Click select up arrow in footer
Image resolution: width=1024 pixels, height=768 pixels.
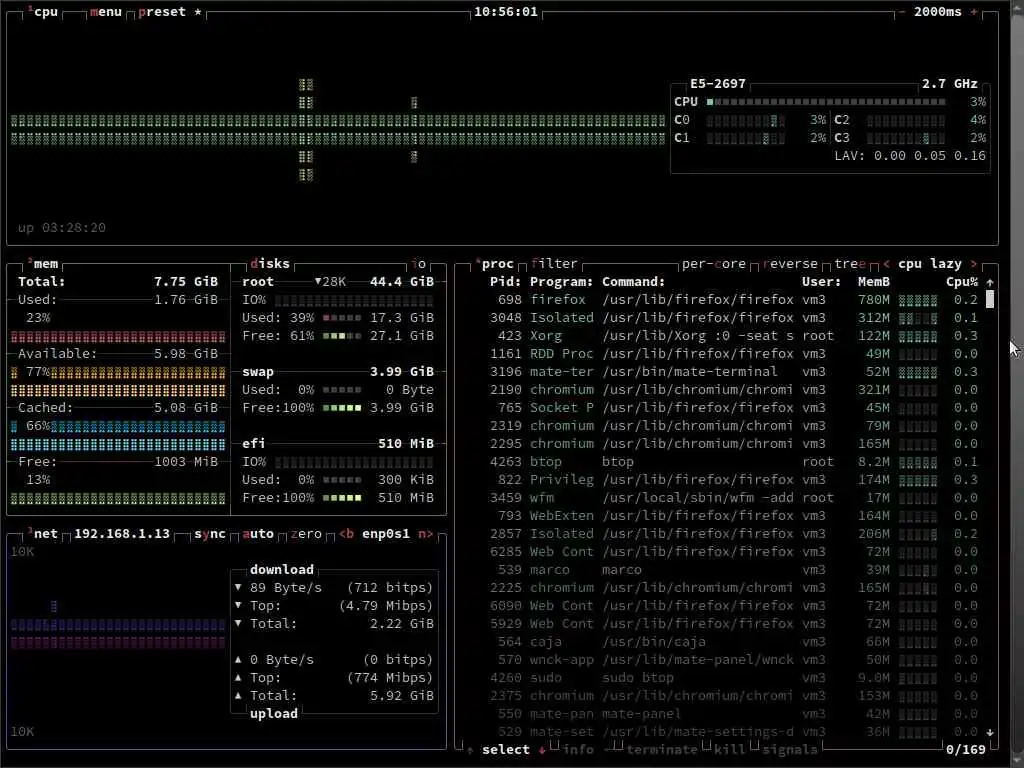coord(470,750)
